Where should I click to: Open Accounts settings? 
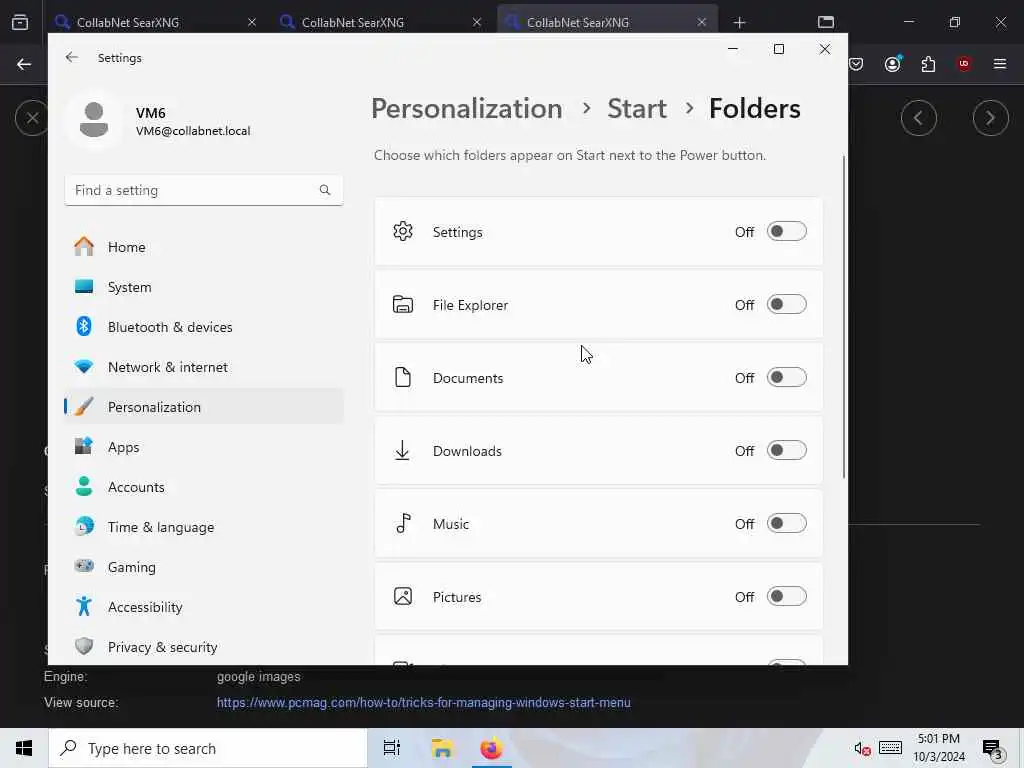pos(204,487)
